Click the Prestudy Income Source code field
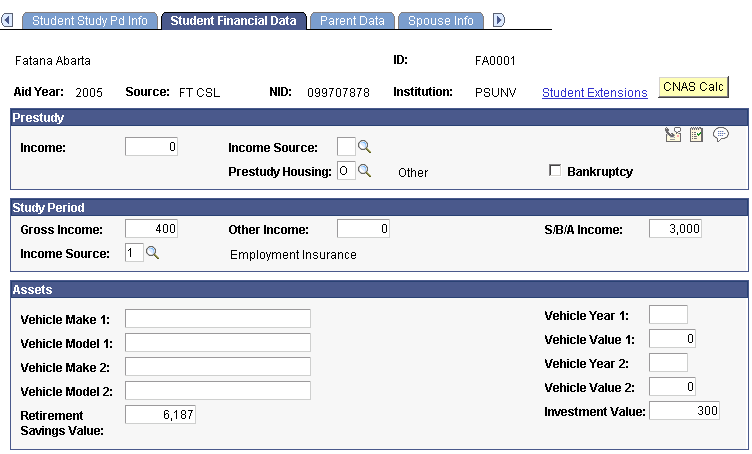Screen dimensions: 752x454 [346, 147]
